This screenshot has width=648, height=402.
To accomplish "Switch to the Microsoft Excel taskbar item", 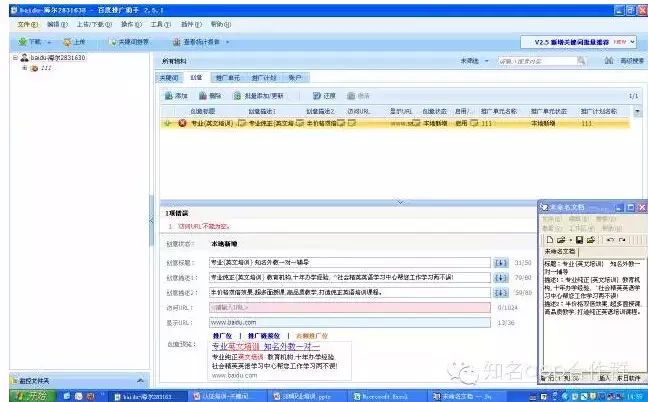I will point(385,397).
